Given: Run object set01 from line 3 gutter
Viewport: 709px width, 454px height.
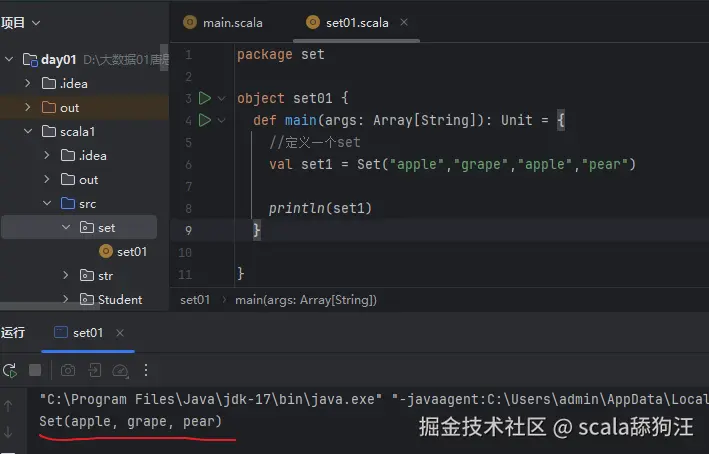Looking at the screenshot, I should click(x=205, y=98).
